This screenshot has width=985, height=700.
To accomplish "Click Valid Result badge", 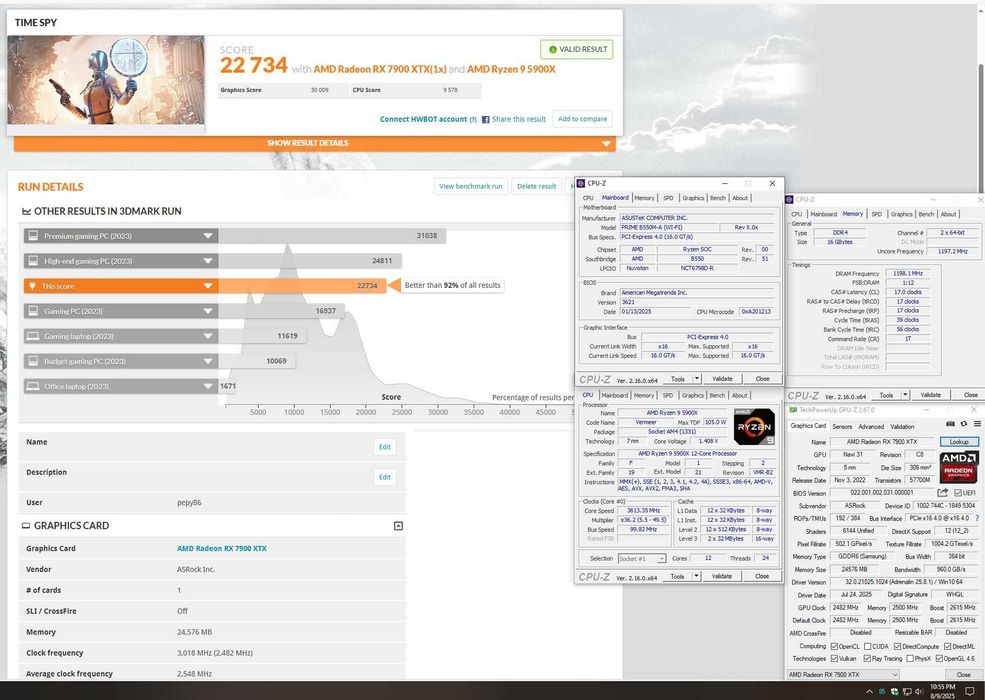I will [x=577, y=49].
